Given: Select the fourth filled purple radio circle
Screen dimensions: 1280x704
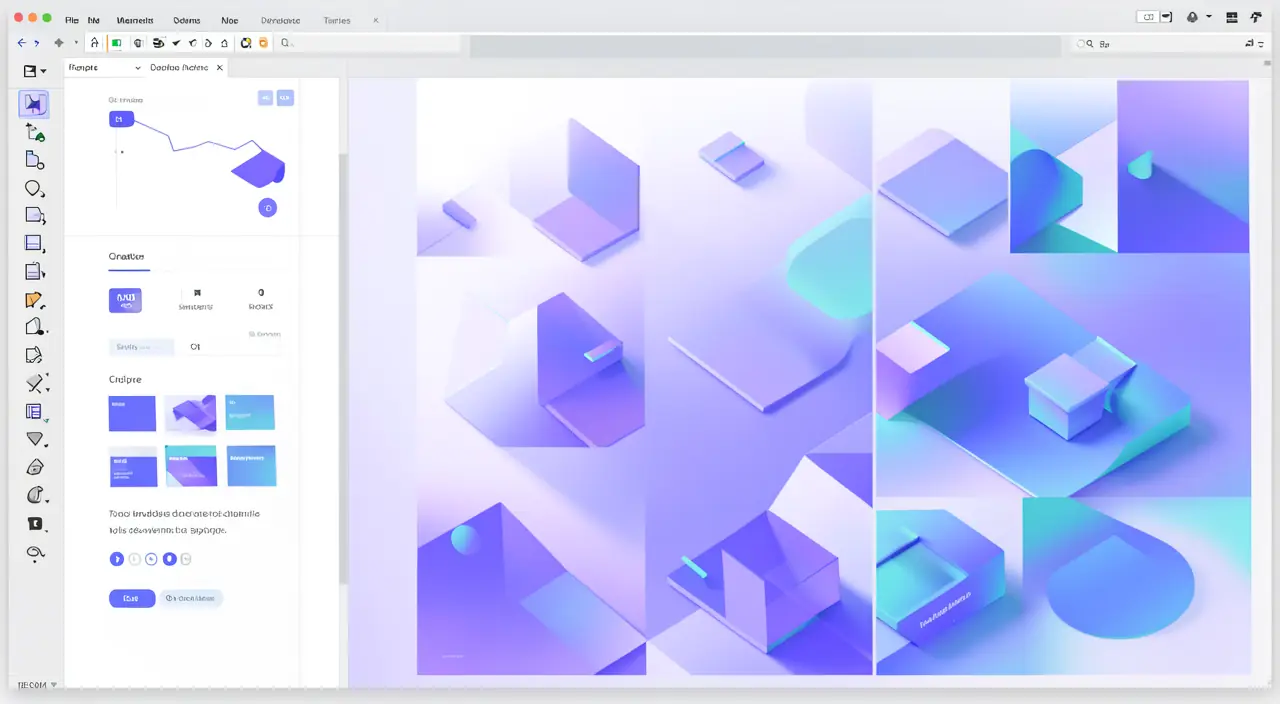Looking at the screenshot, I should pyautogui.click(x=169, y=559).
